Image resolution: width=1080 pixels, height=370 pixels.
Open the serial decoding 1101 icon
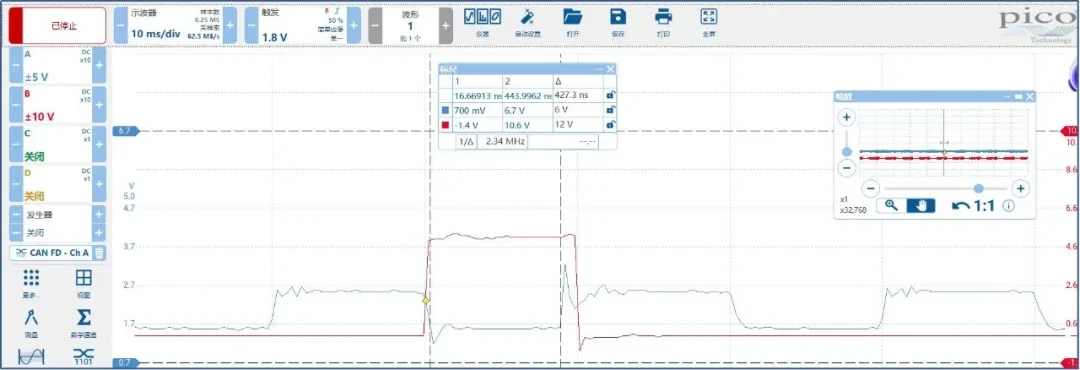pyautogui.click(x=83, y=358)
